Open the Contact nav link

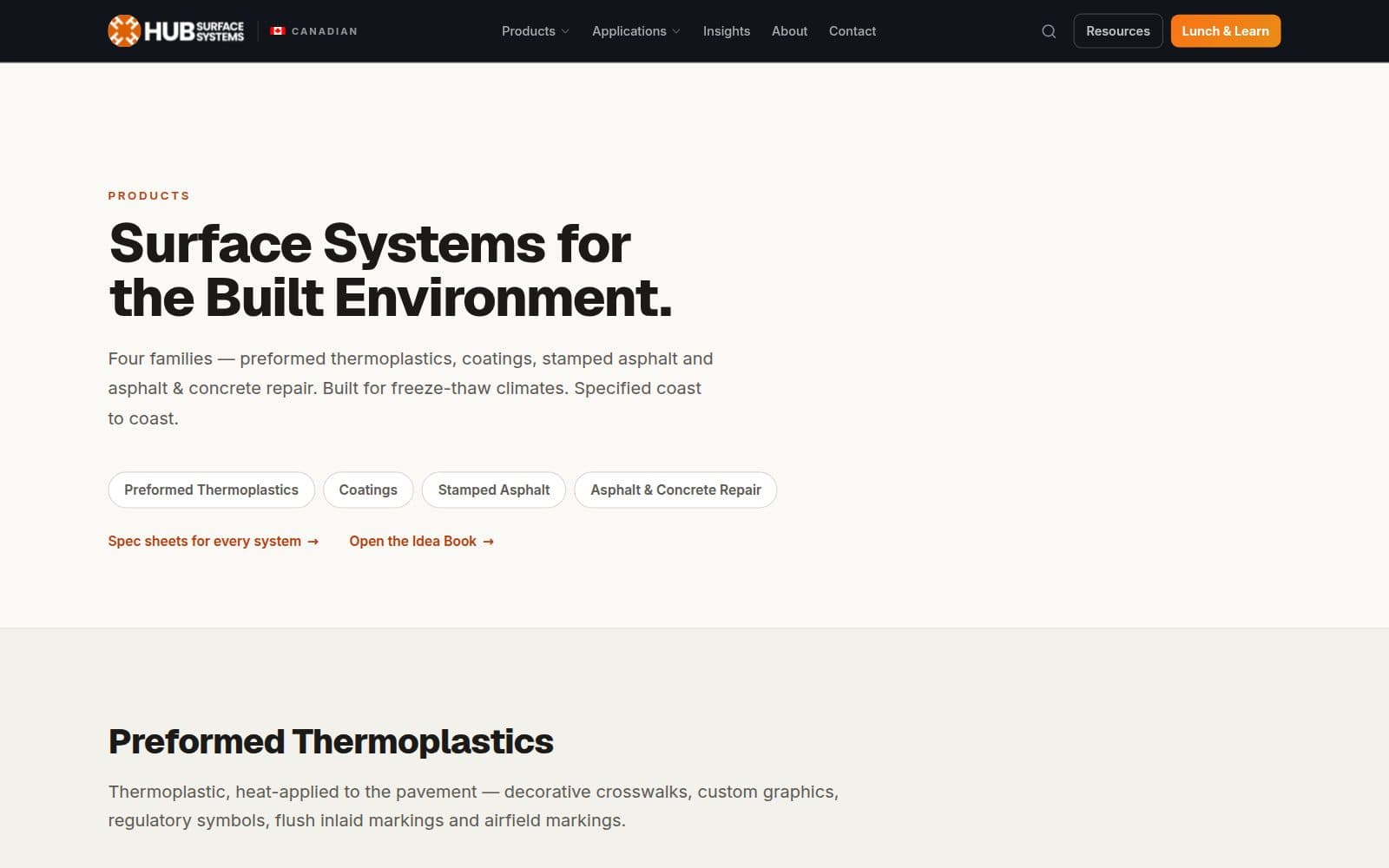tap(852, 31)
